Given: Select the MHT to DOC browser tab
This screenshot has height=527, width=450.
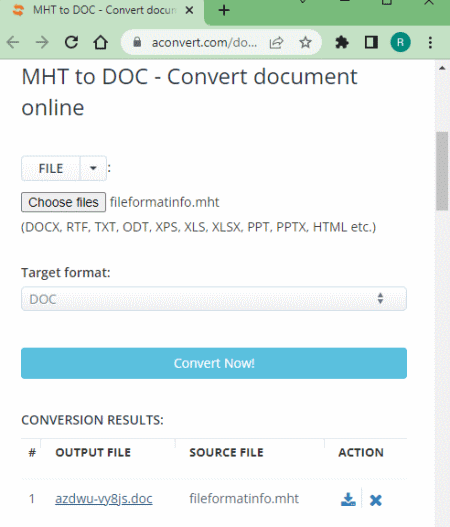Looking at the screenshot, I should pyautogui.click(x=103, y=11).
